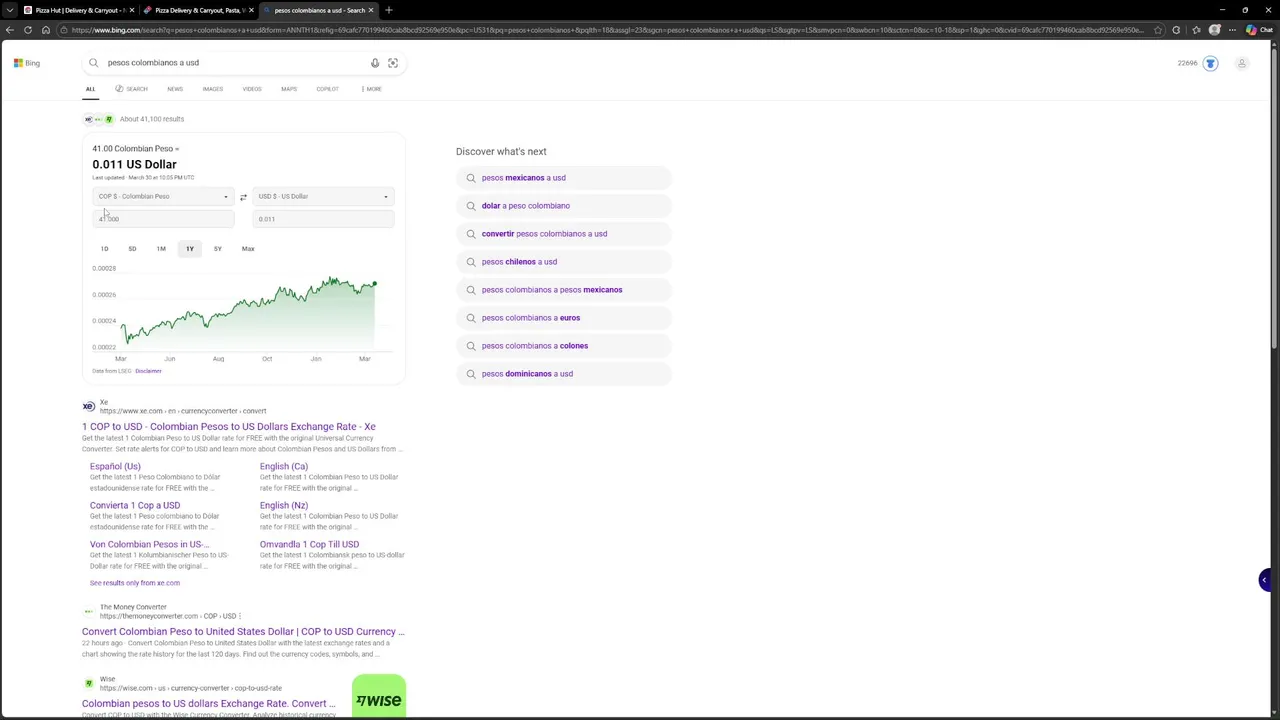This screenshot has width=1280, height=720.
Task: Expand the blue sidebar arrow at right edge
Action: [1264, 580]
